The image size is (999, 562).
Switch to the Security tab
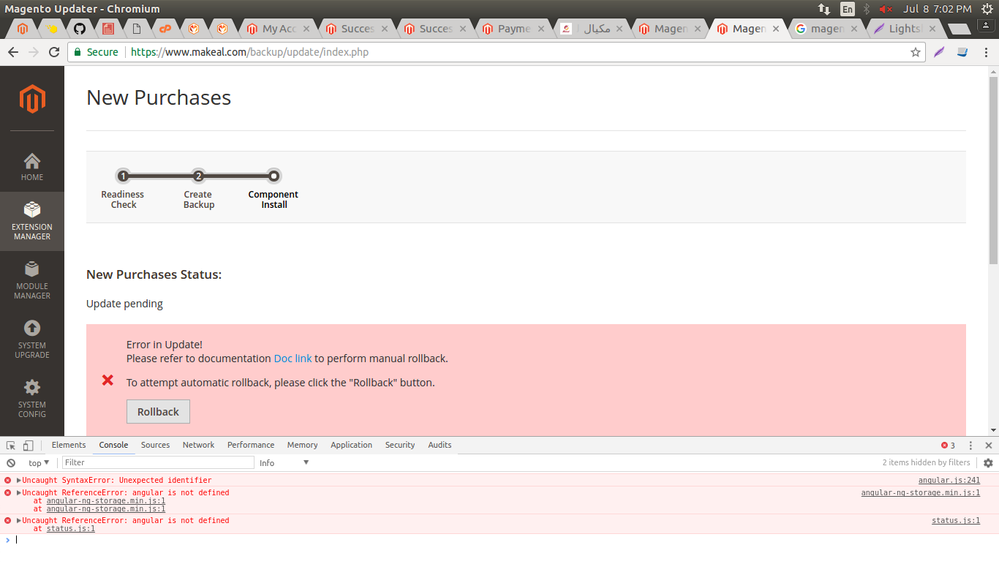tap(399, 445)
